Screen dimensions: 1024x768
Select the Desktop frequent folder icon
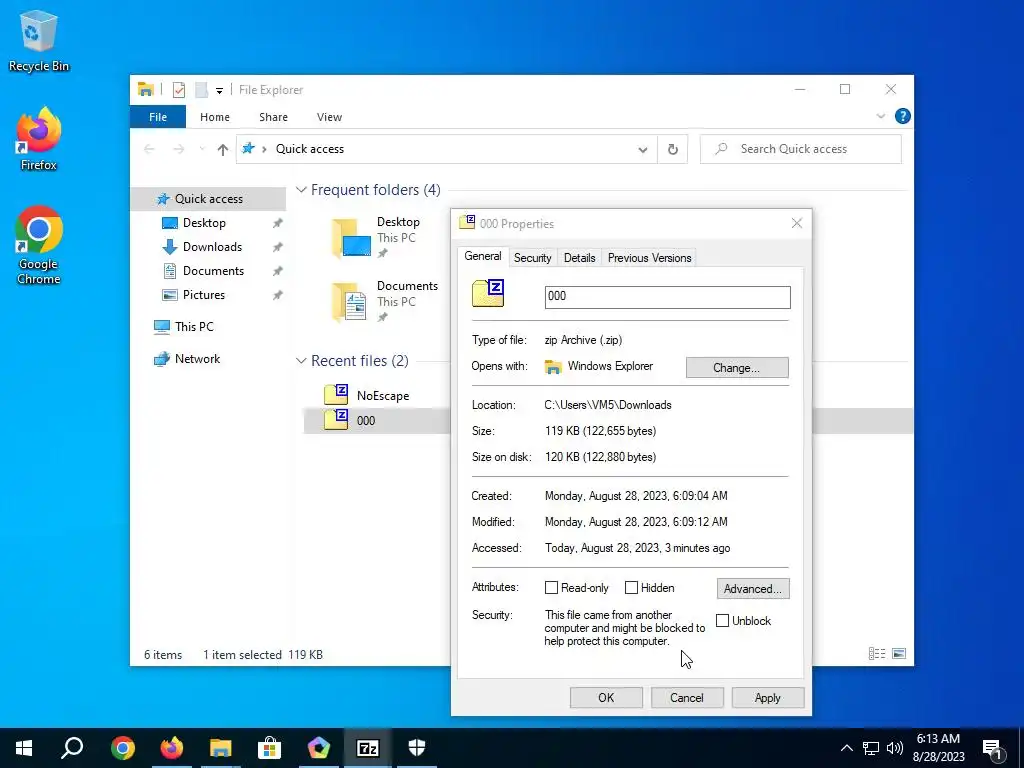pyautogui.click(x=352, y=238)
